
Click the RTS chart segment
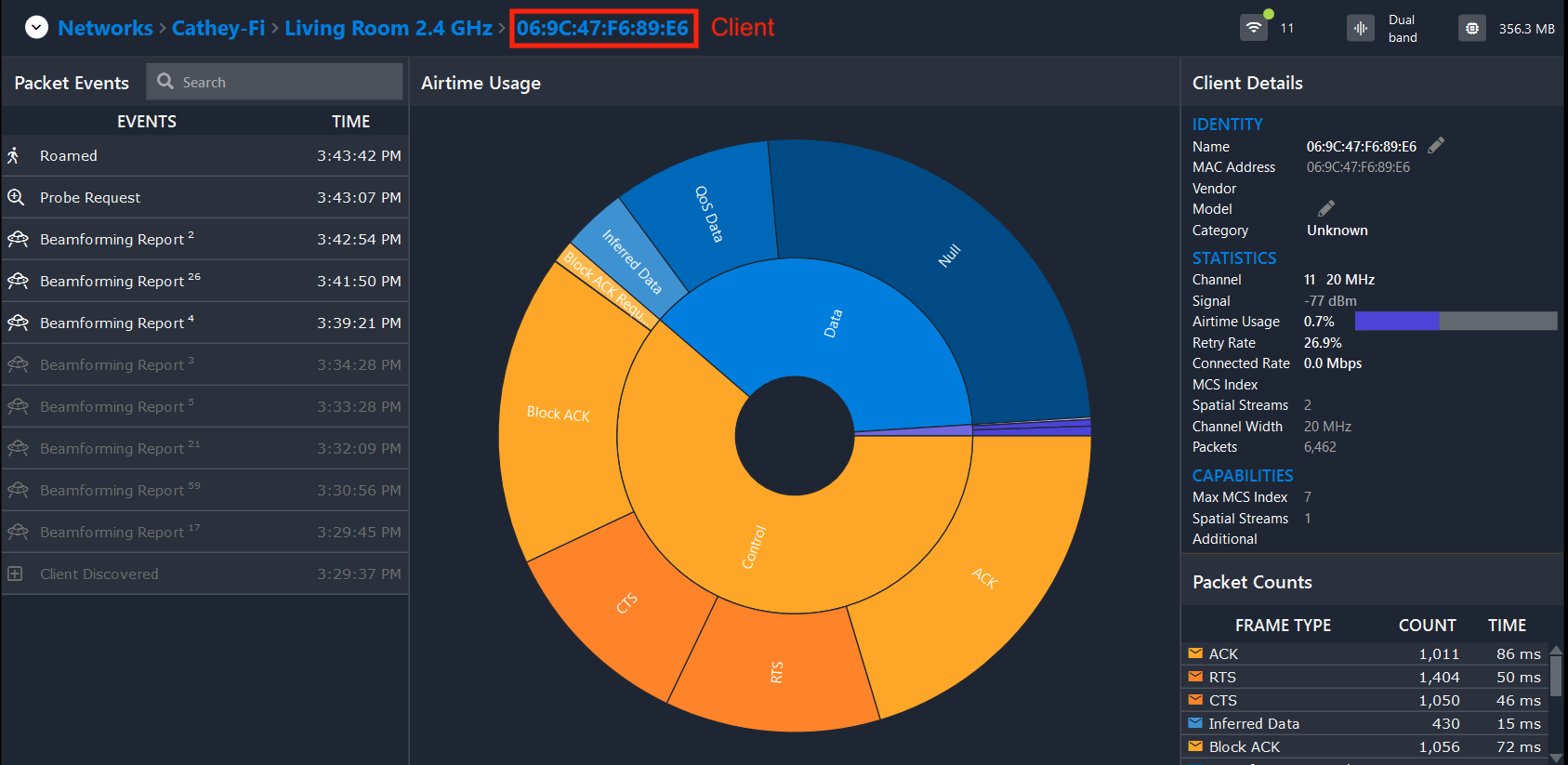(x=776, y=671)
